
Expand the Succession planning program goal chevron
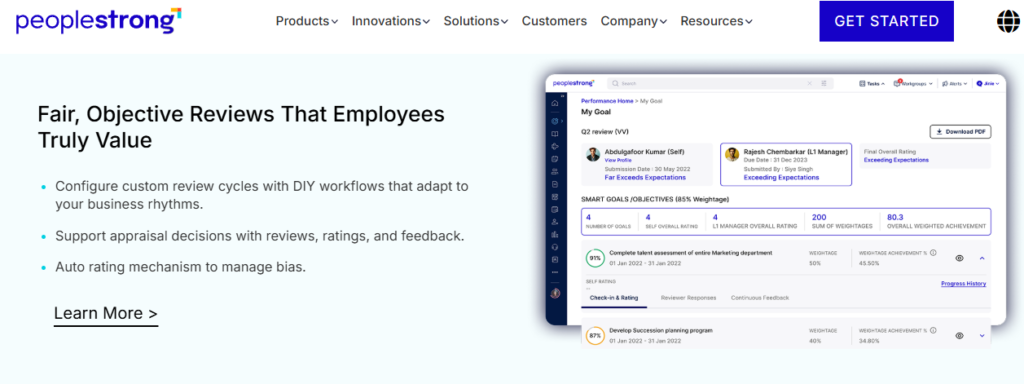982,336
